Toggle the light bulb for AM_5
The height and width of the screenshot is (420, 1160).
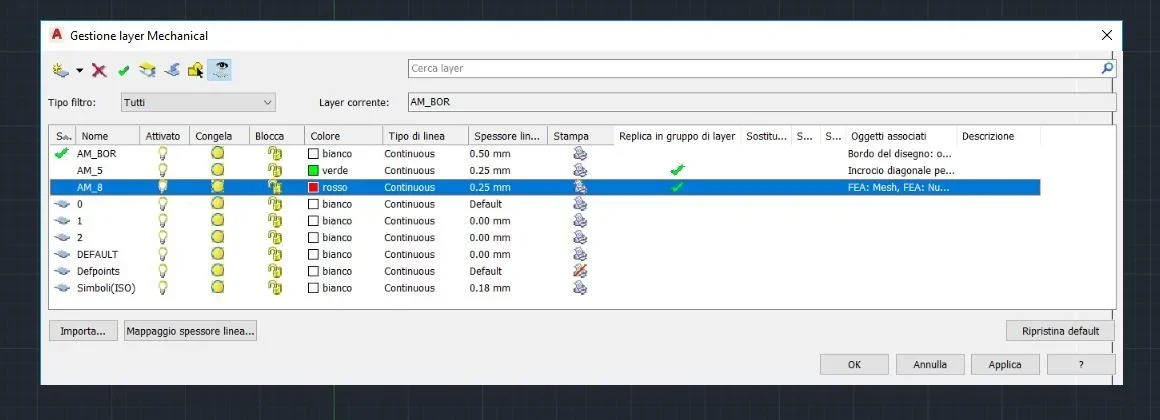click(x=163, y=170)
